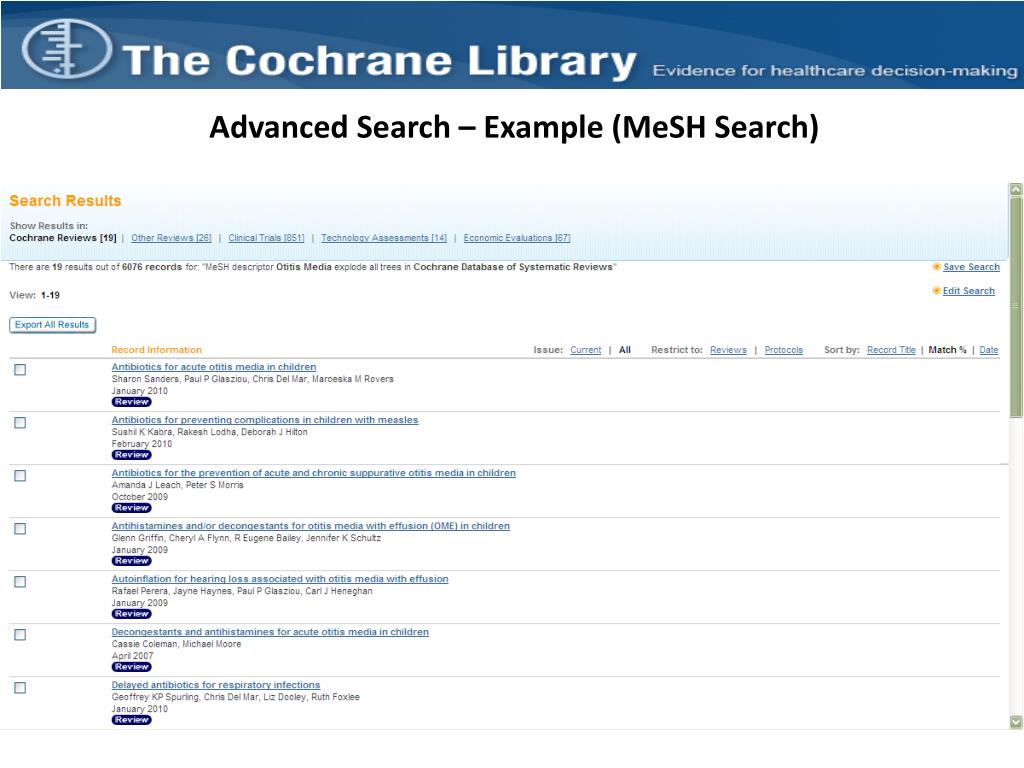Sort results by Match %
Viewport: 1024px width, 768px height.
click(947, 350)
